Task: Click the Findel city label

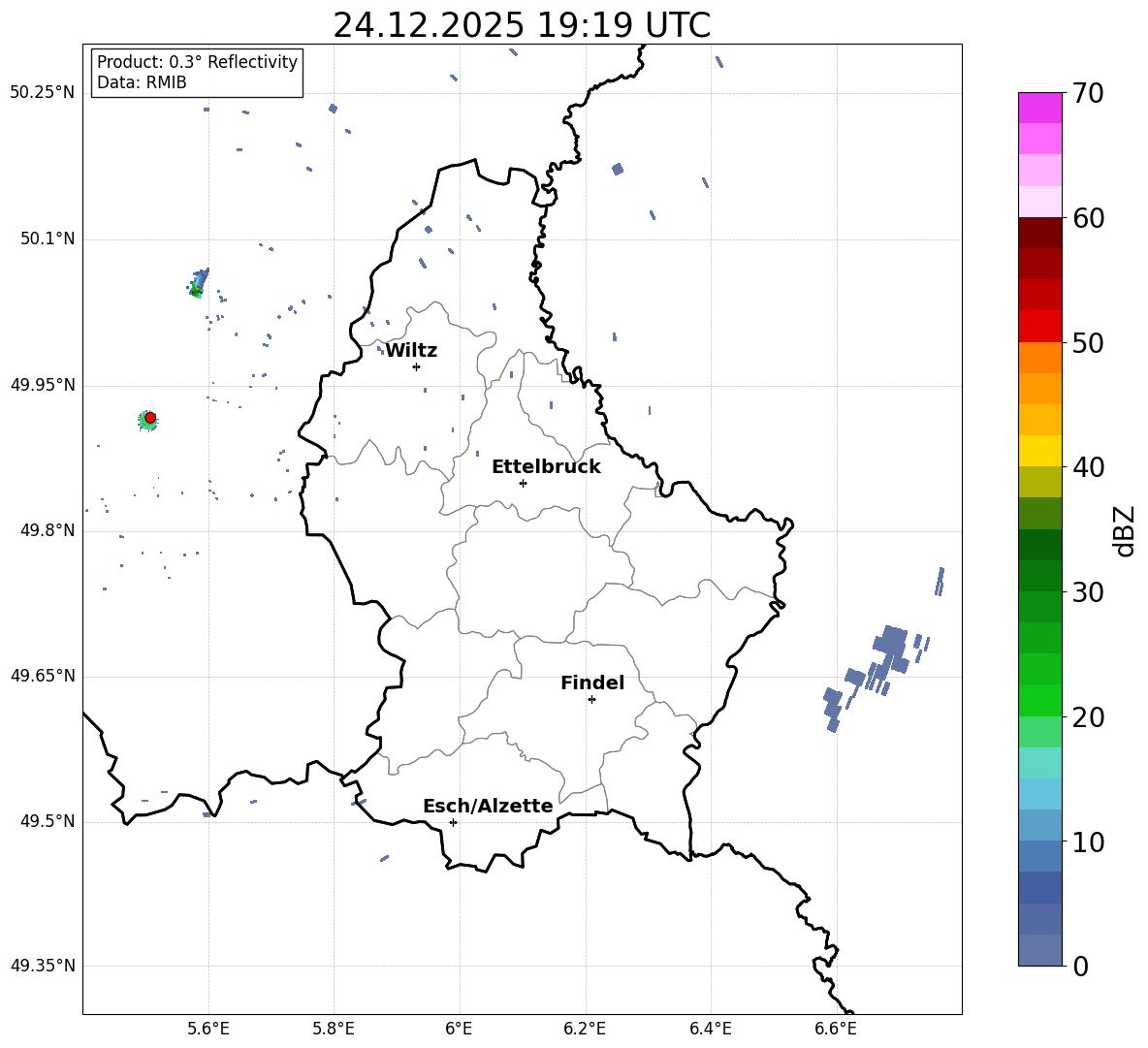Action: coord(592,683)
